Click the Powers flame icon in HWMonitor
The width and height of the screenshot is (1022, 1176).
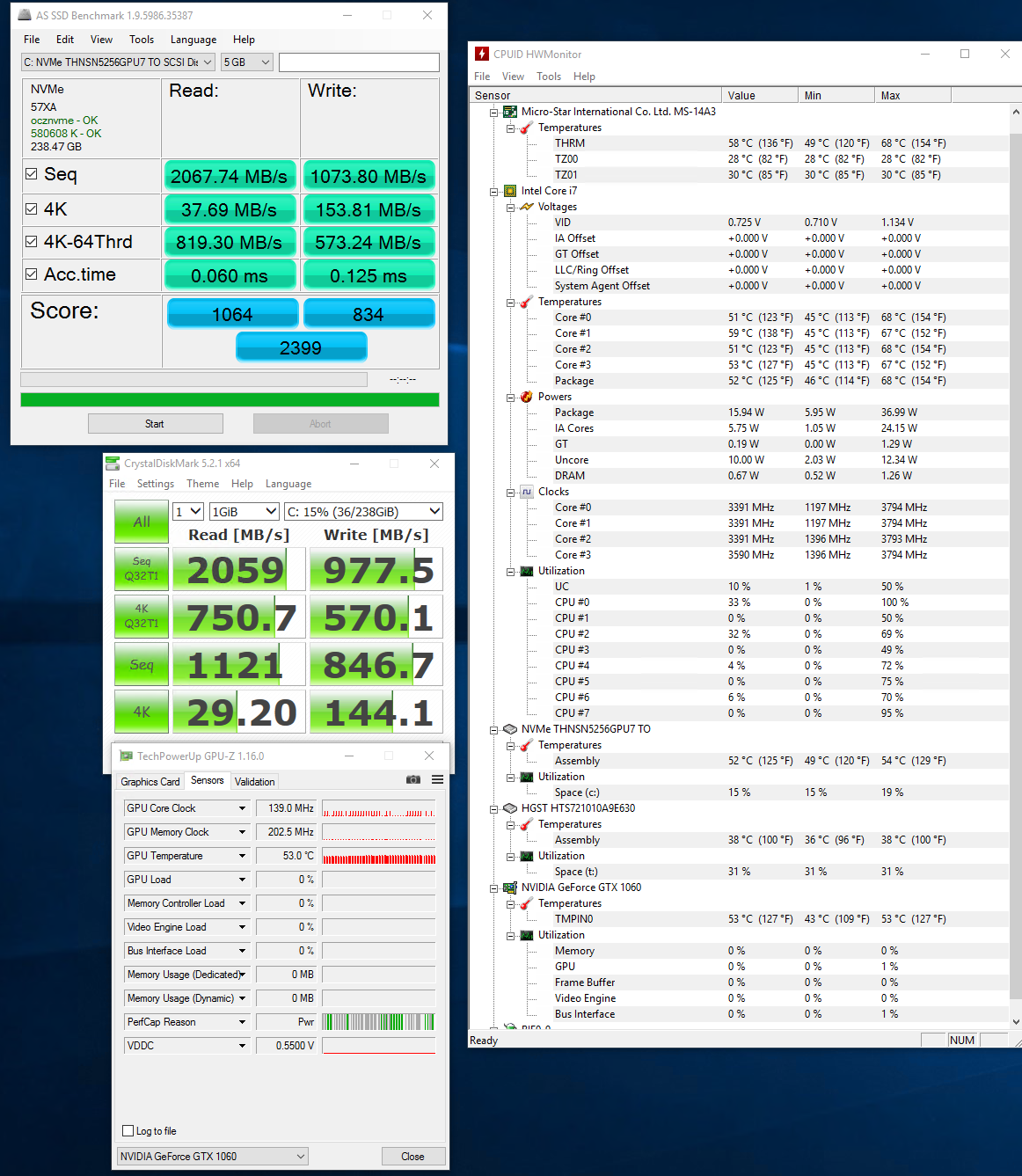[x=526, y=397]
